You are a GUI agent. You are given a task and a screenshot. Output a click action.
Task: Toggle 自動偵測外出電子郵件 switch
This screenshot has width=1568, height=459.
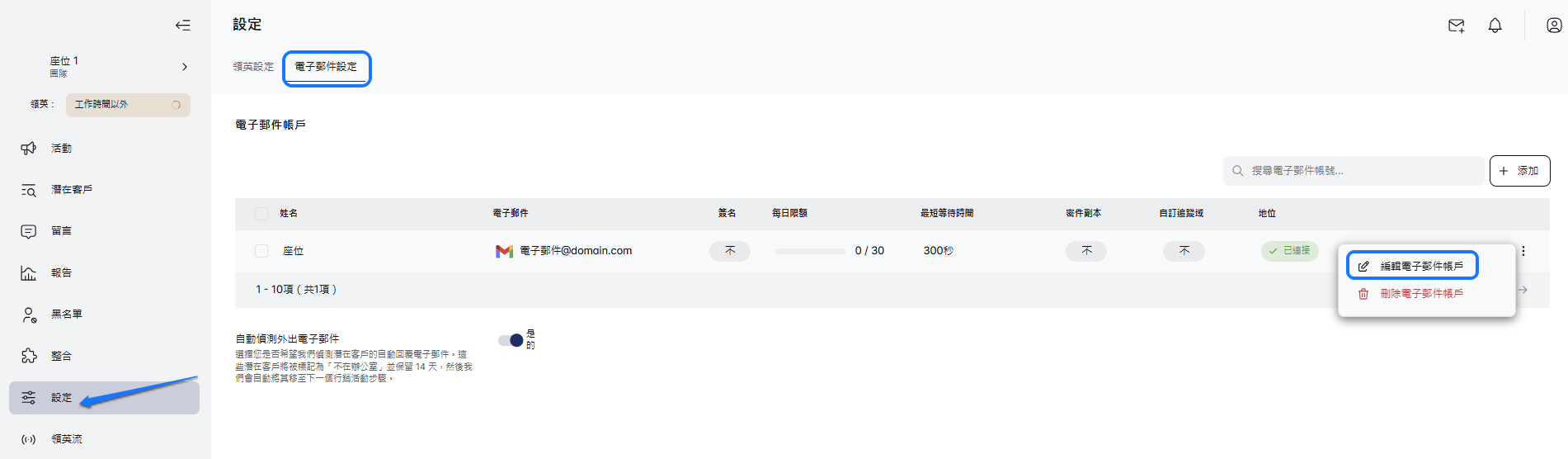click(x=511, y=340)
